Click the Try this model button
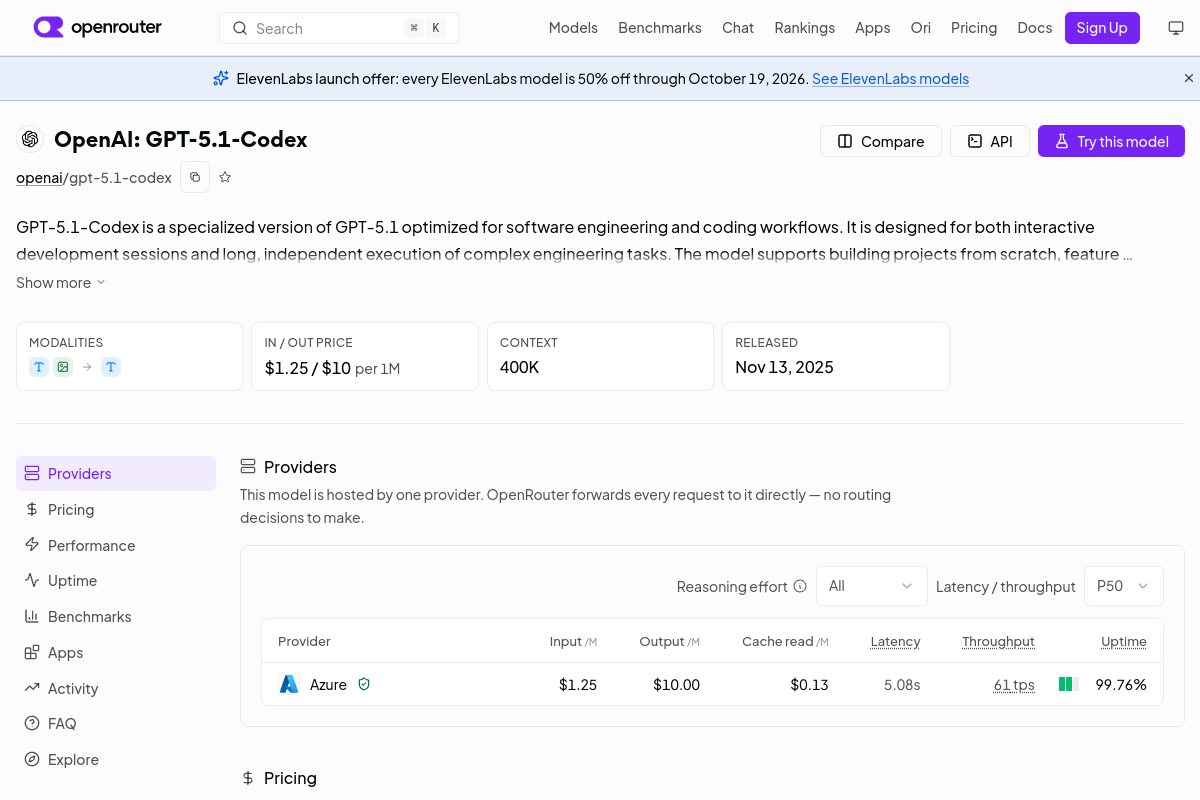 pos(1111,141)
